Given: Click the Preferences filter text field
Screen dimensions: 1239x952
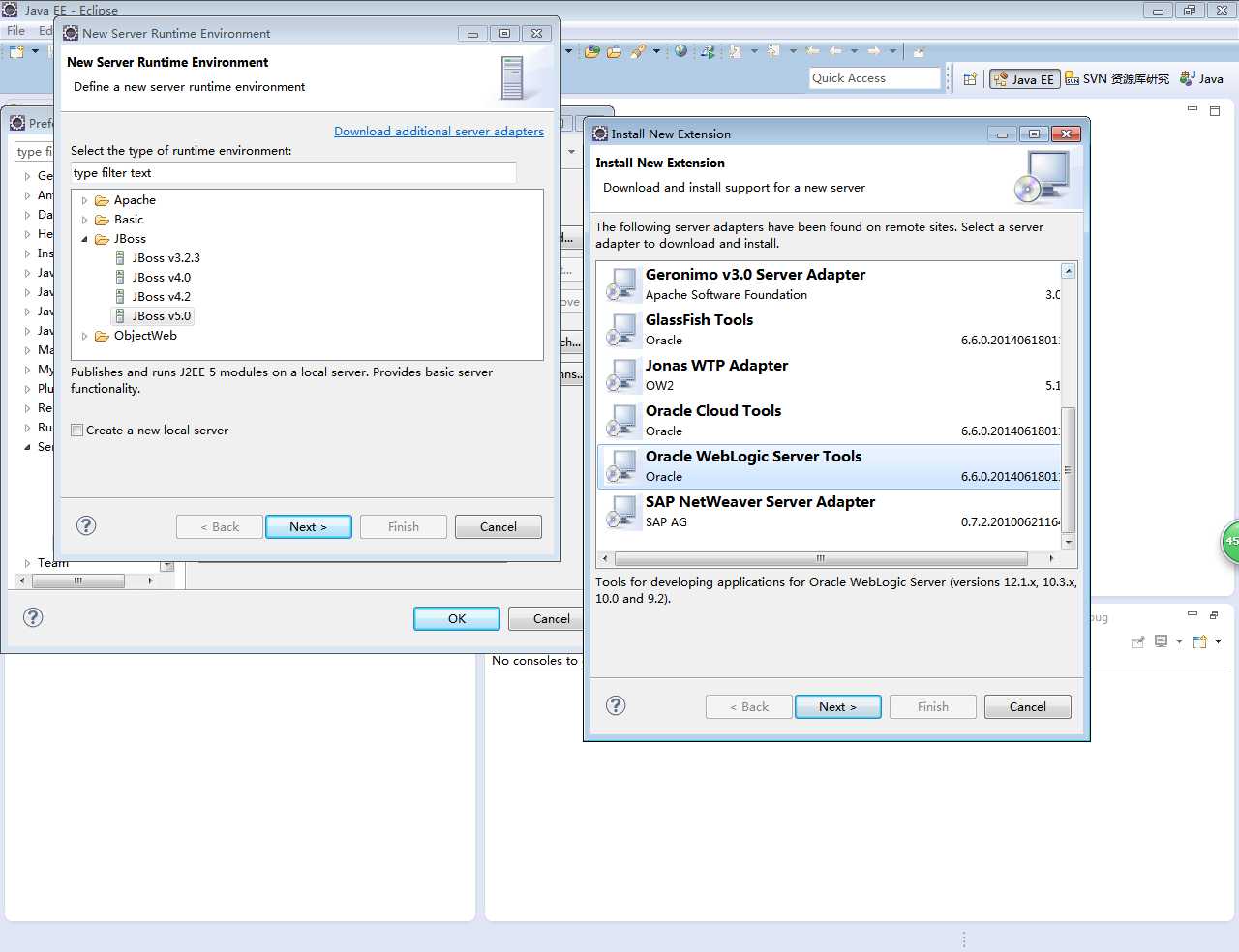Looking at the screenshot, I should (x=35, y=152).
